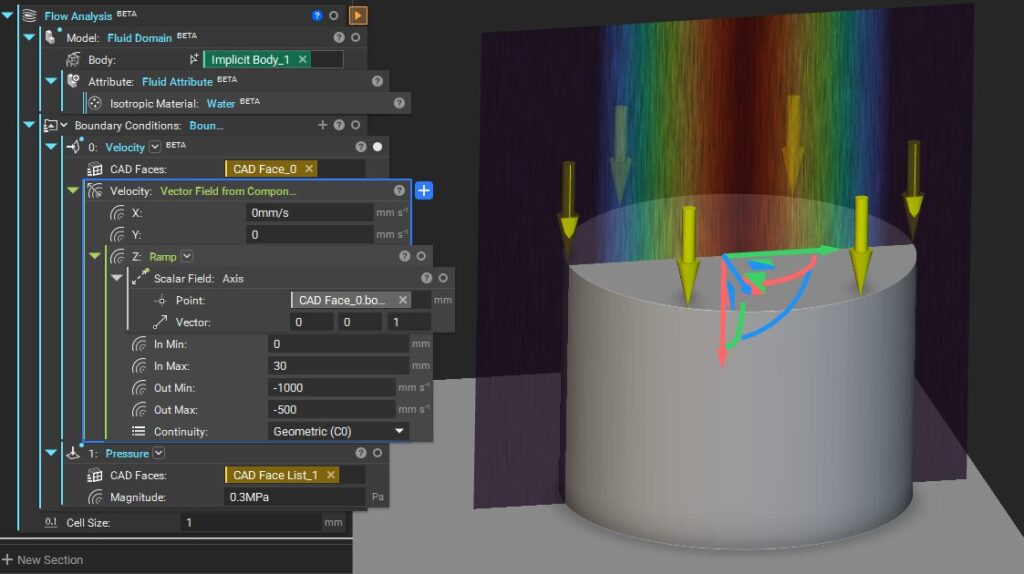Click the Out Min value field
The width and height of the screenshot is (1024, 574).
331,388
